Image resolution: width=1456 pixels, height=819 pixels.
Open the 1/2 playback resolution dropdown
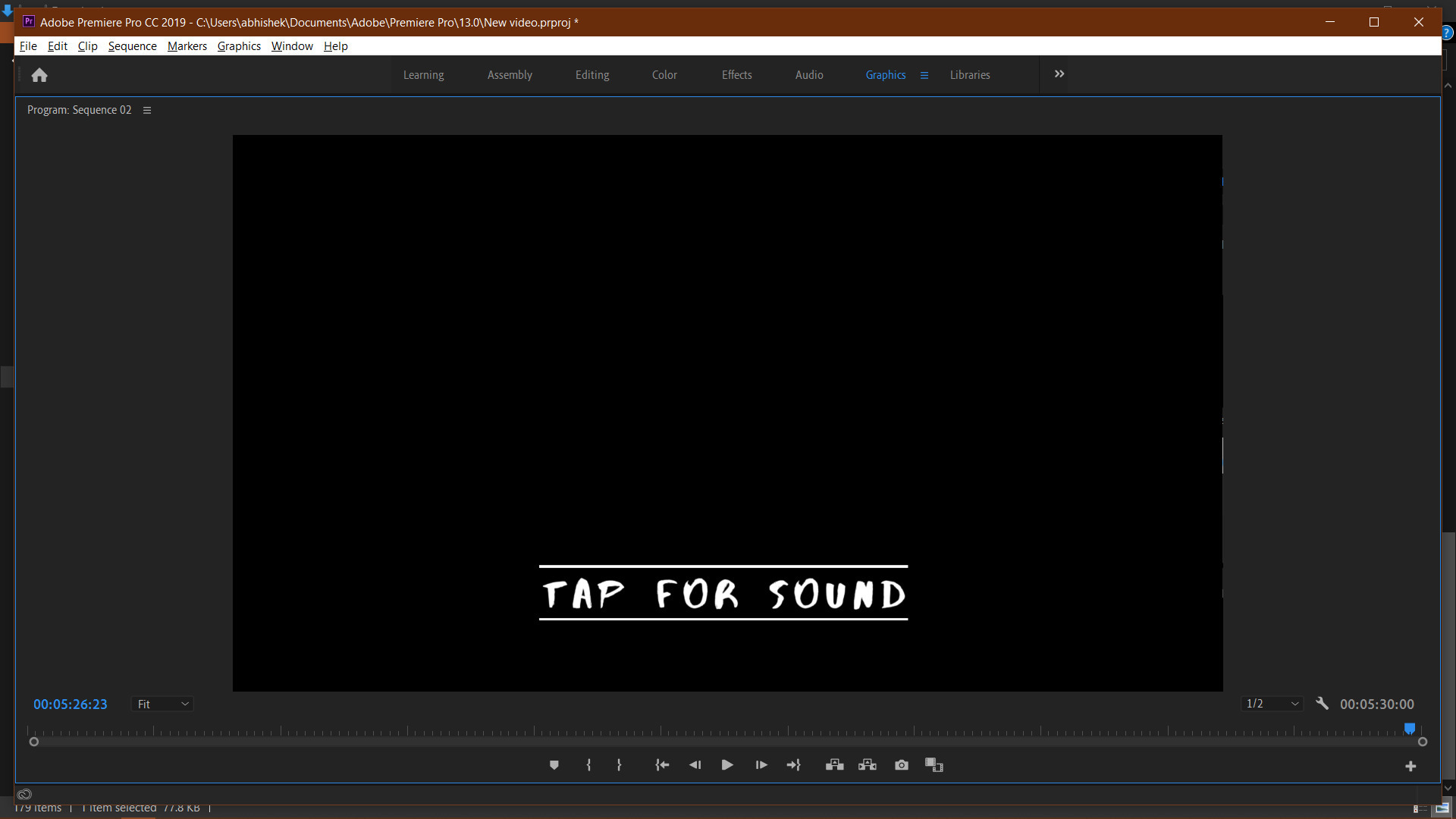[1272, 704]
